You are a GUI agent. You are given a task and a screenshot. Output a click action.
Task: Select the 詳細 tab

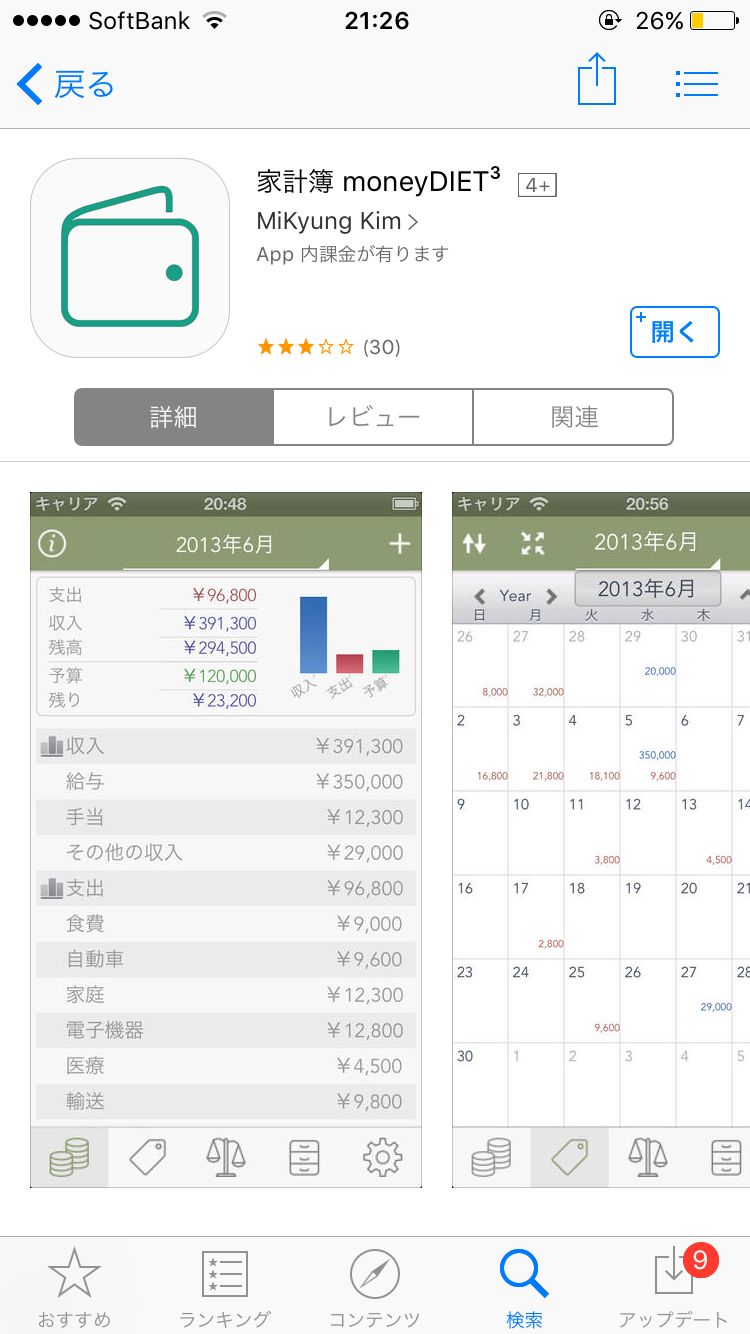tap(174, 417)
